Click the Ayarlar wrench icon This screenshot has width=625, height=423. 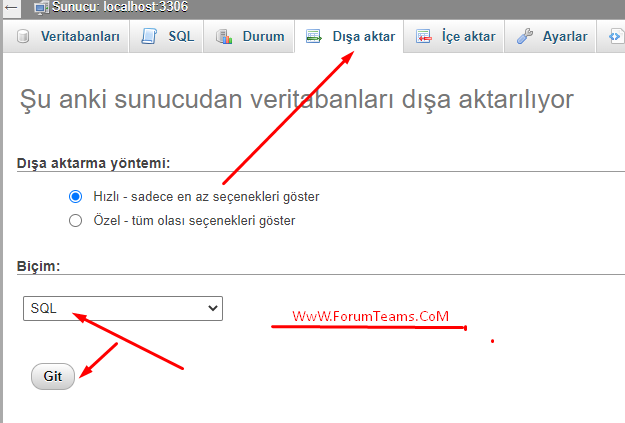pos(525,36)
